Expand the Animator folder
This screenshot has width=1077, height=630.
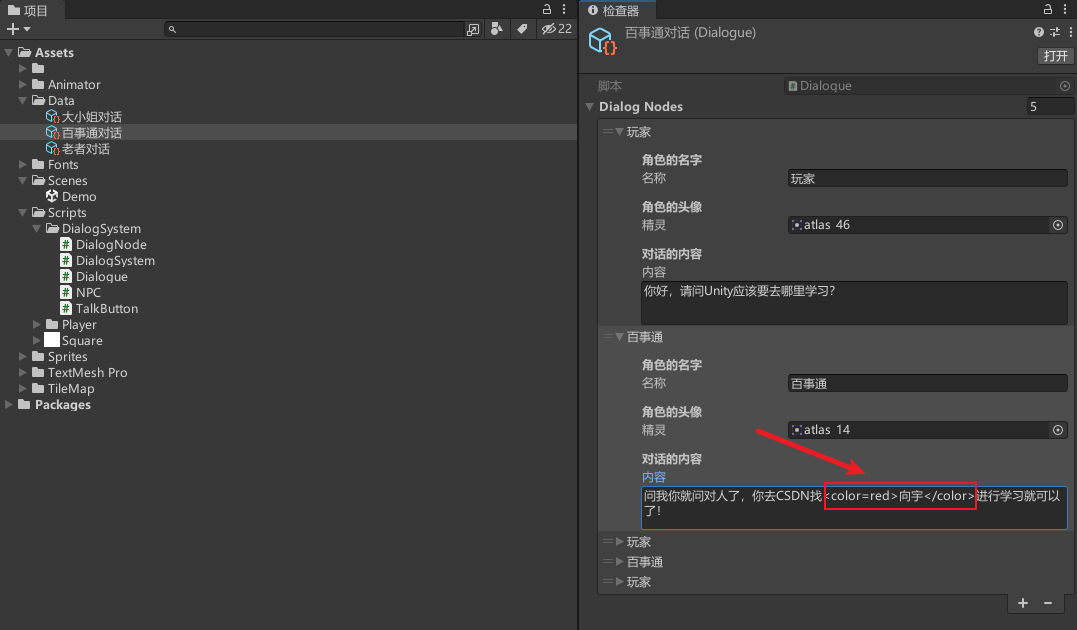pyautogui.click(x=23, y=85)
